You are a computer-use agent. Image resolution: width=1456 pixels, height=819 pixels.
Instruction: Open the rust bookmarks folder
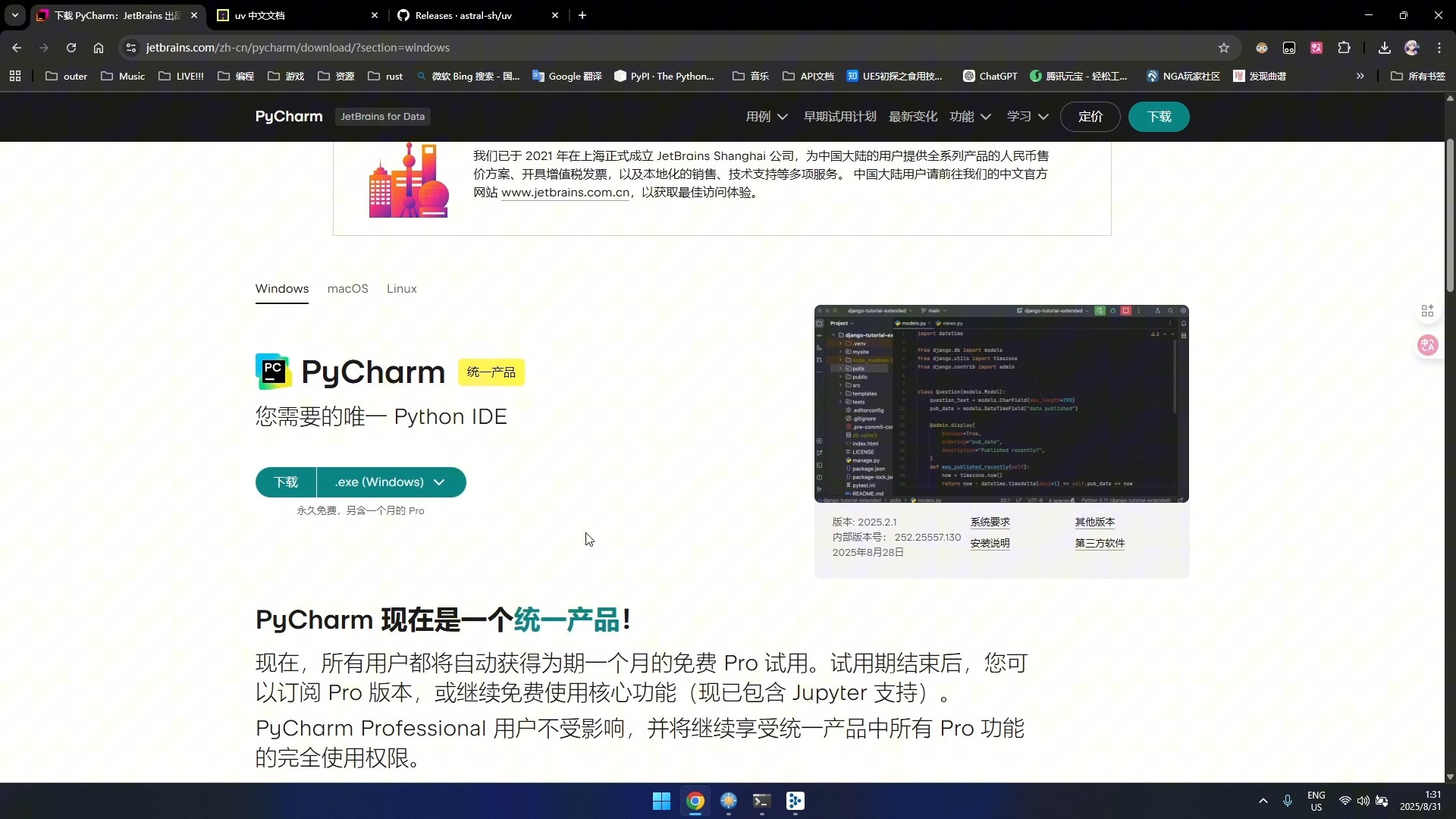386,76
